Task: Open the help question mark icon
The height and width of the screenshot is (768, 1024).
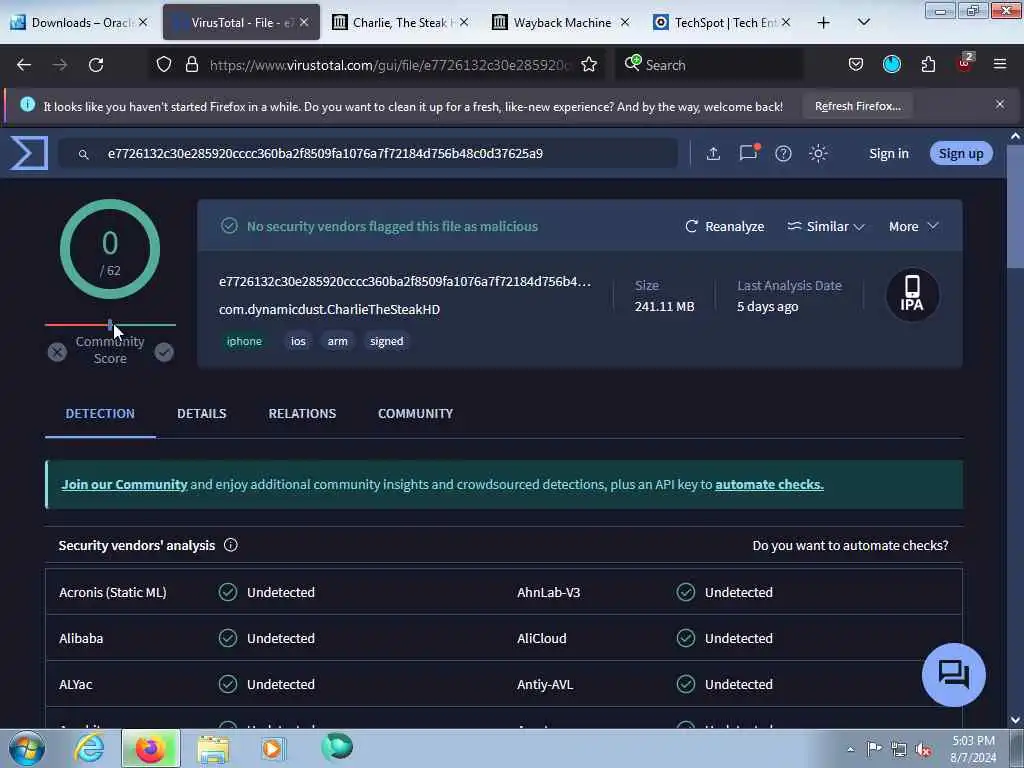Action: (x=783, y=153)
